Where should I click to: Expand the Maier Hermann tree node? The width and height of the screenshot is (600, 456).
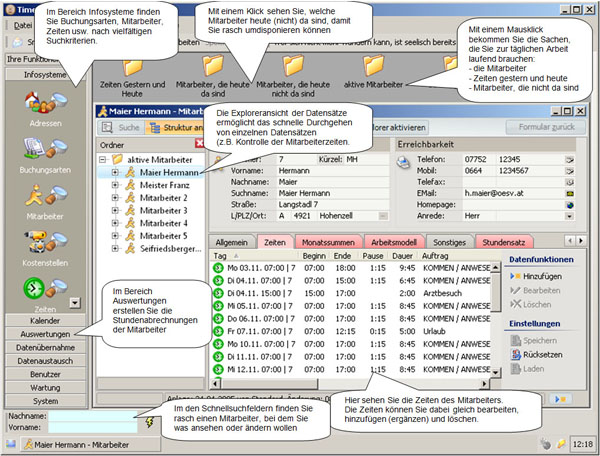click(x=115, y=173)
